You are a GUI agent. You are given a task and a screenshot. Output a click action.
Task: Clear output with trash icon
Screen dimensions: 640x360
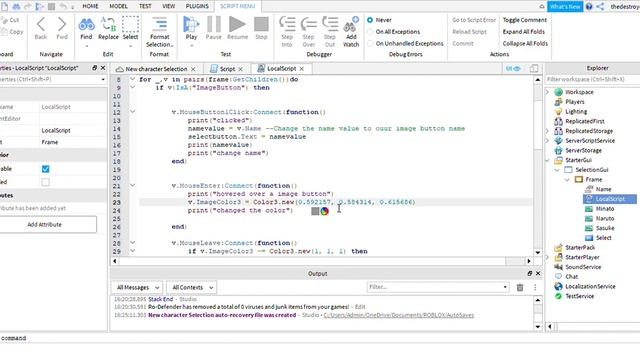(x=520, y=287)
